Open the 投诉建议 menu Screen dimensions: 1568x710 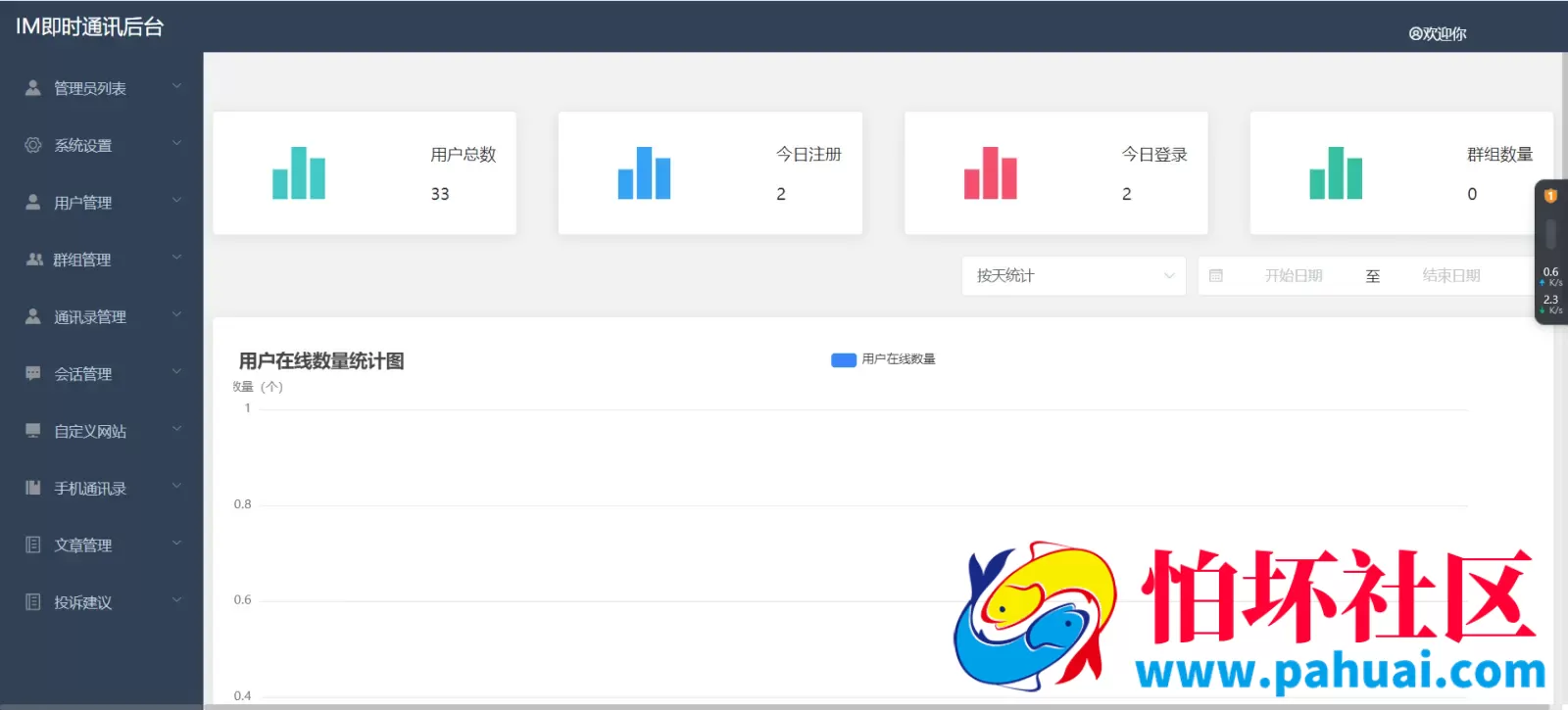point(102,601)
